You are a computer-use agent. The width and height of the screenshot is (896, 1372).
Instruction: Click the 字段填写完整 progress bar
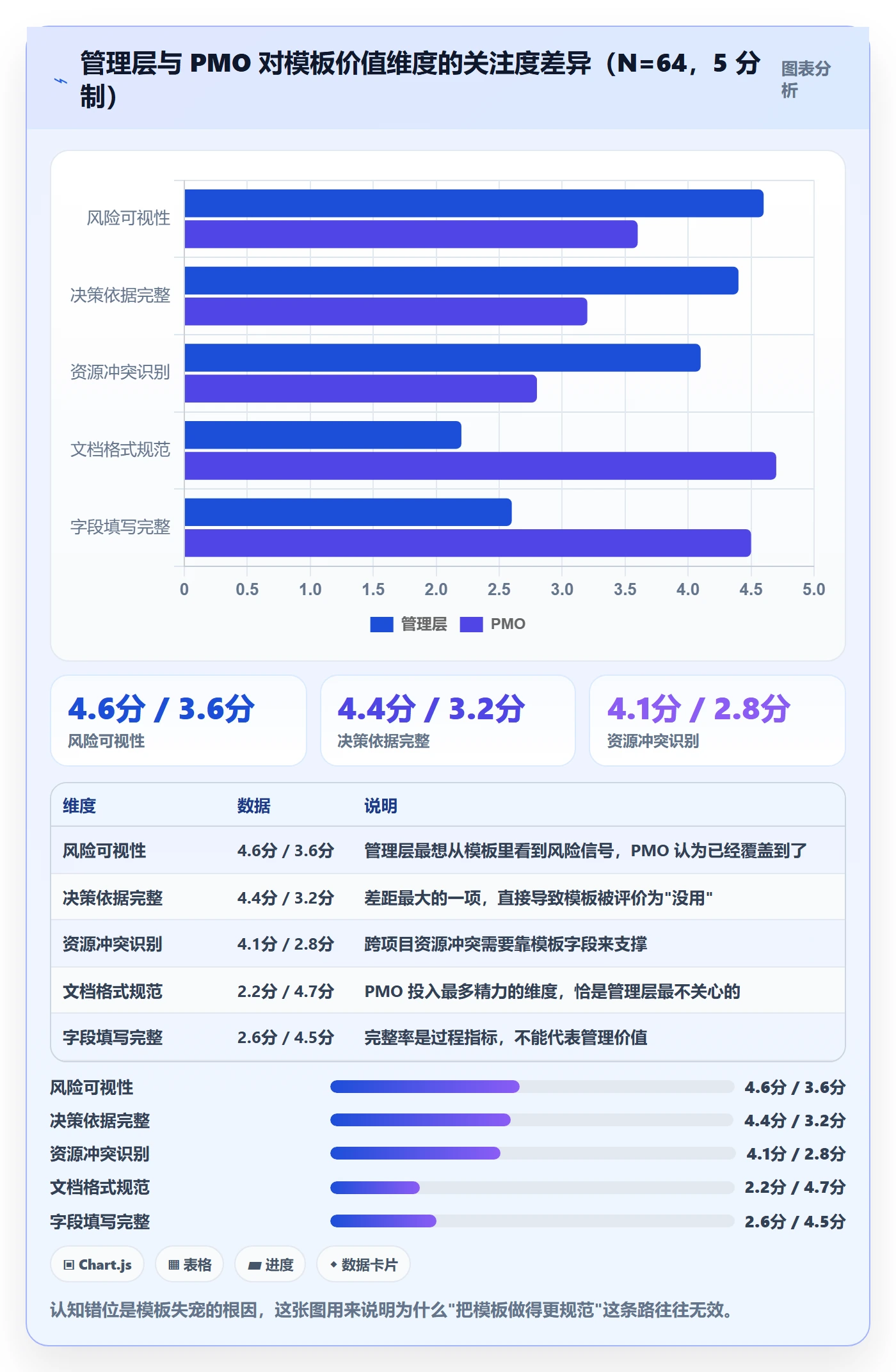(x=532, y=1221)
